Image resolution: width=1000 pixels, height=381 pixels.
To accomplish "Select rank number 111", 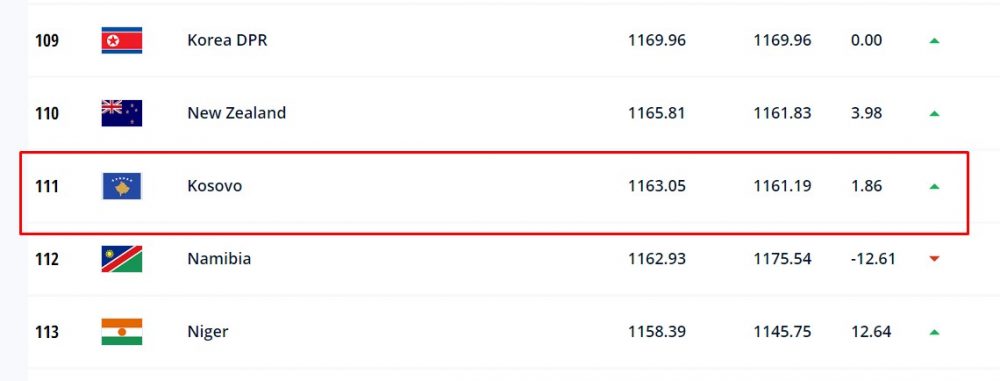I will (47, 186).
